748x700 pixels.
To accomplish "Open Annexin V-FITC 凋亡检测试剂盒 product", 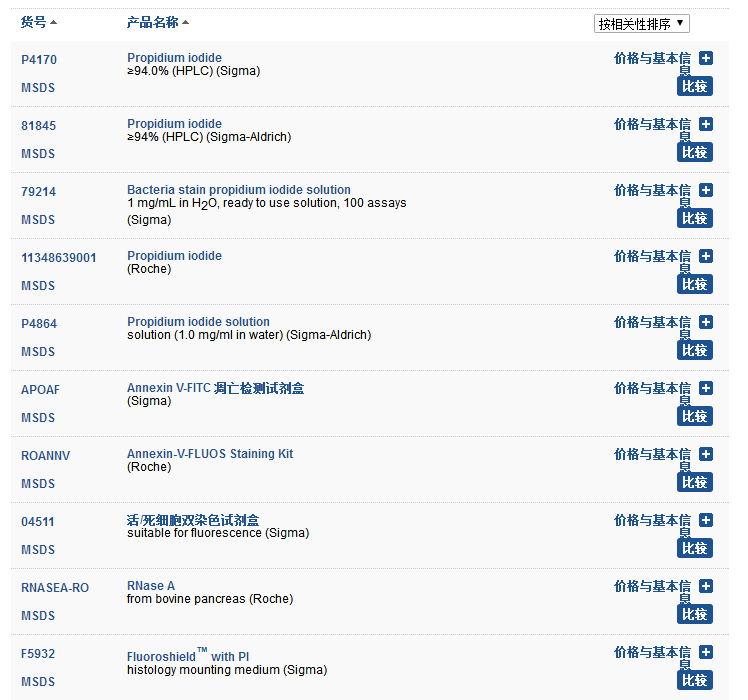I will point(215,388).
